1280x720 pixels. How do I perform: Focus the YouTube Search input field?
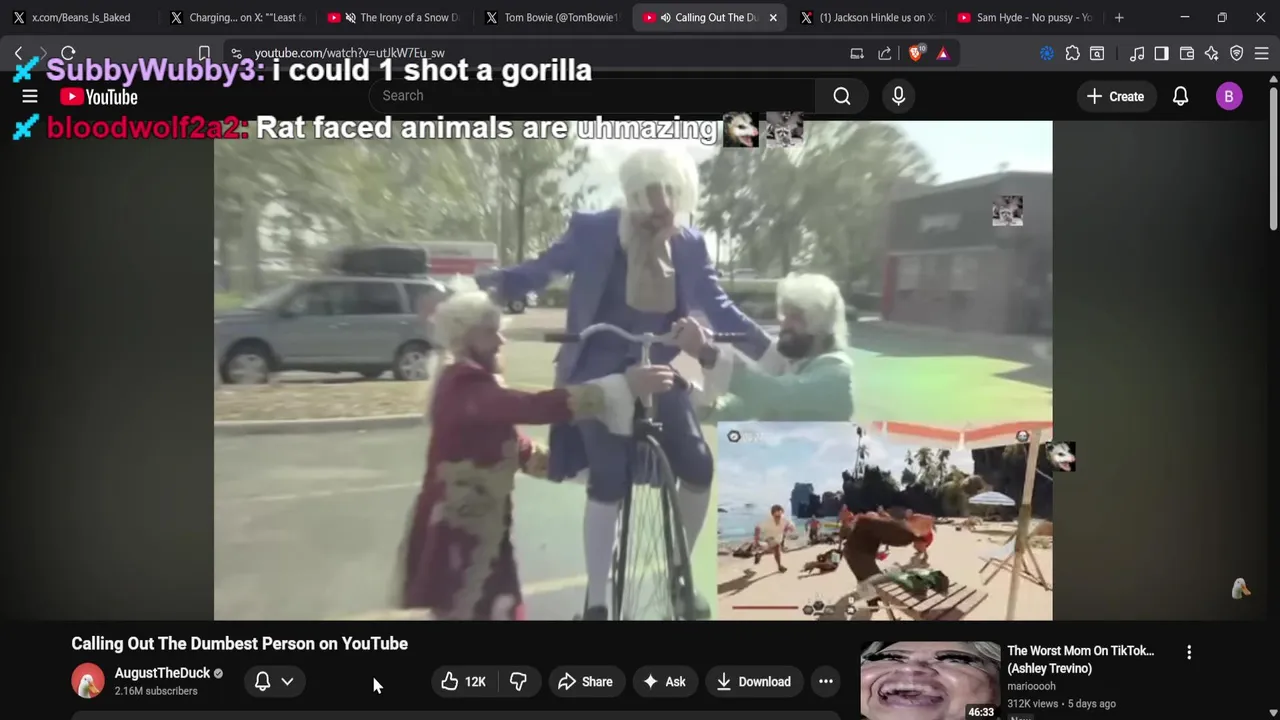590,96
